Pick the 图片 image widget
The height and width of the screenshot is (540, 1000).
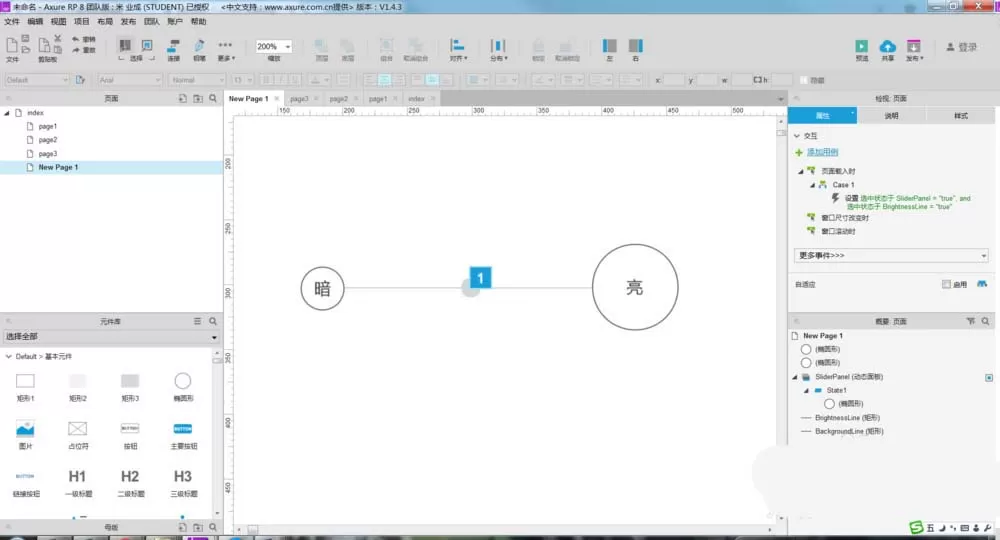[25, 435]
